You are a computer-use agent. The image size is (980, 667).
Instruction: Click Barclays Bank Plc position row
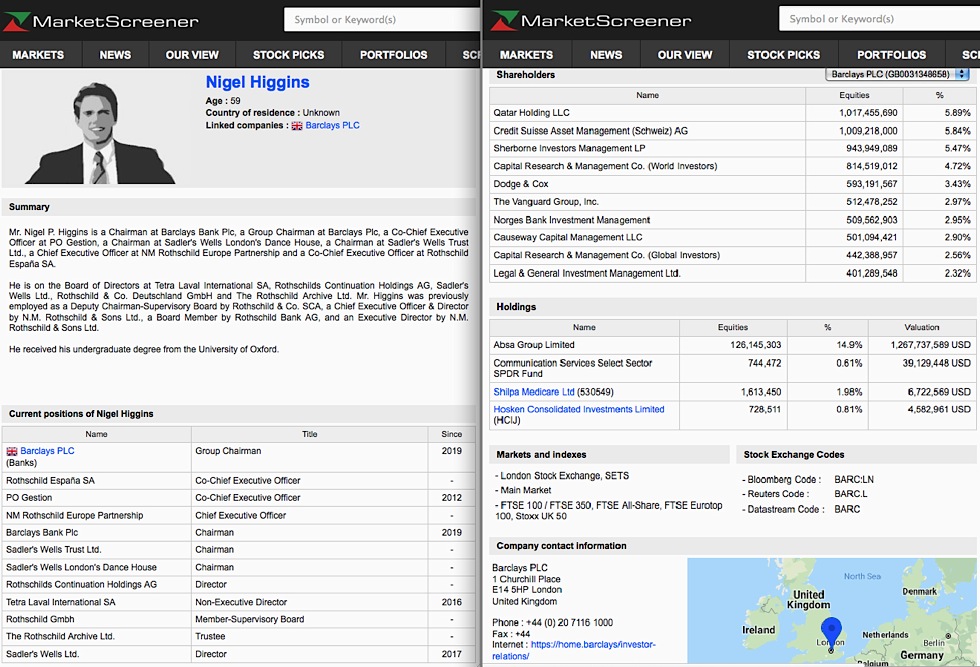(x=239, y=533)
